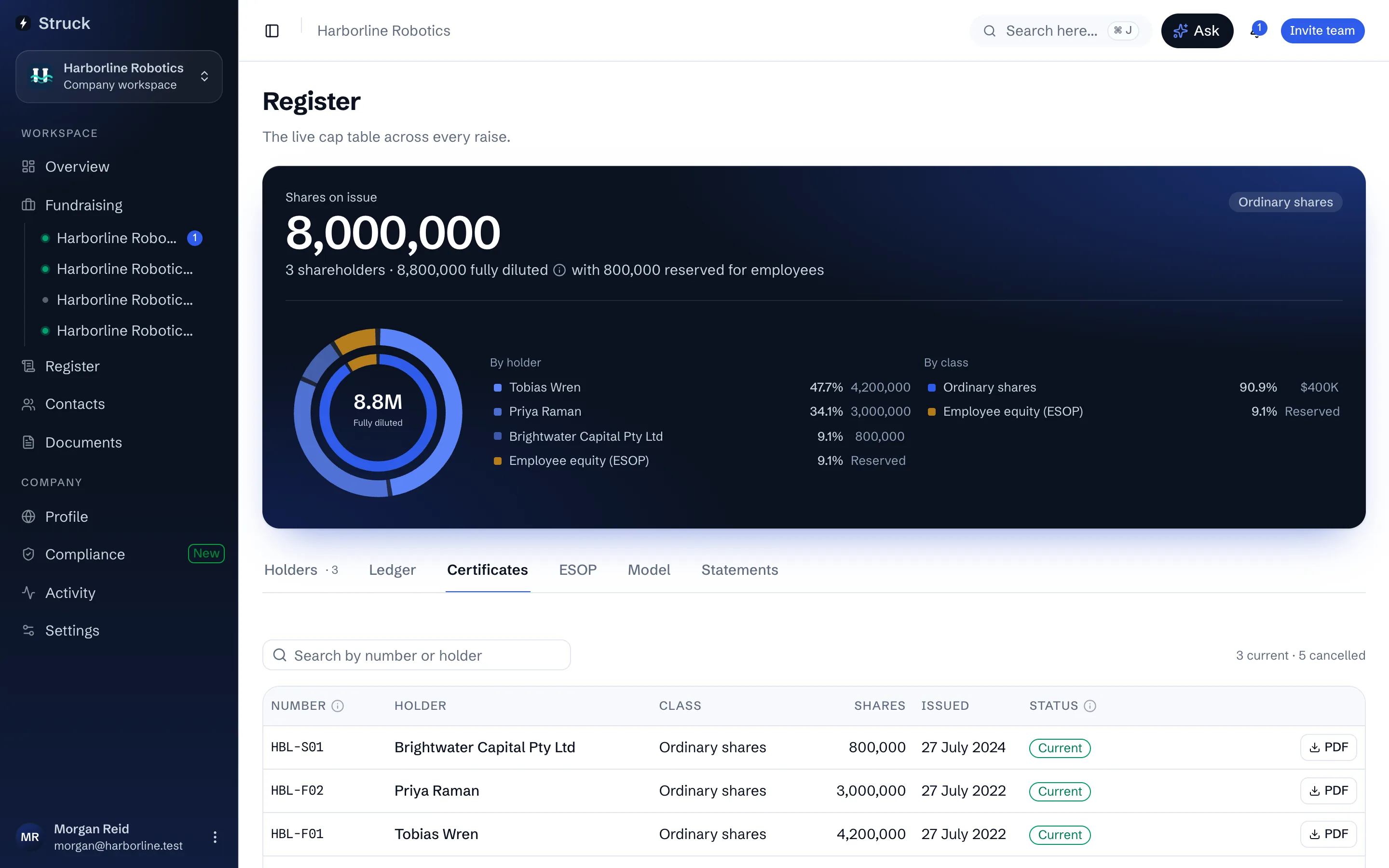This screenshot has height=868, width=1389.
Task: Click the Current status for HBL-F02
Action: point(1060,792)
